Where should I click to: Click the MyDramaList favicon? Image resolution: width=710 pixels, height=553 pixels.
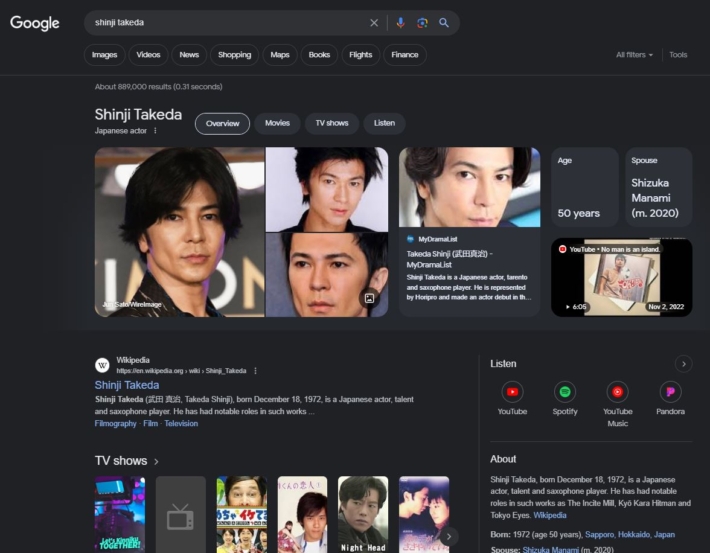(x=411, y=239)
